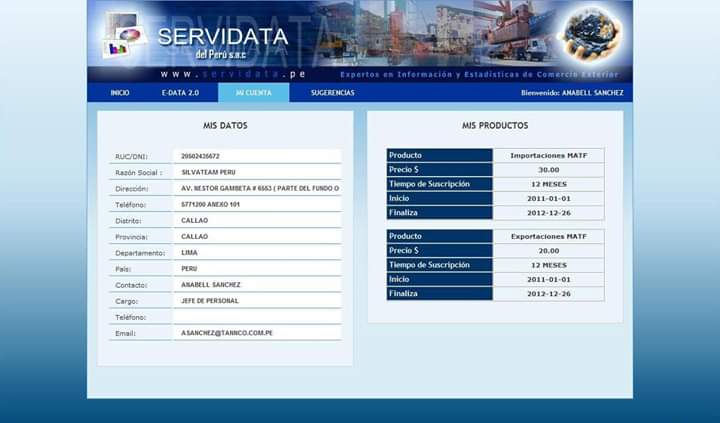Click the www.servidata.pe website link

[x=233, y=74]
